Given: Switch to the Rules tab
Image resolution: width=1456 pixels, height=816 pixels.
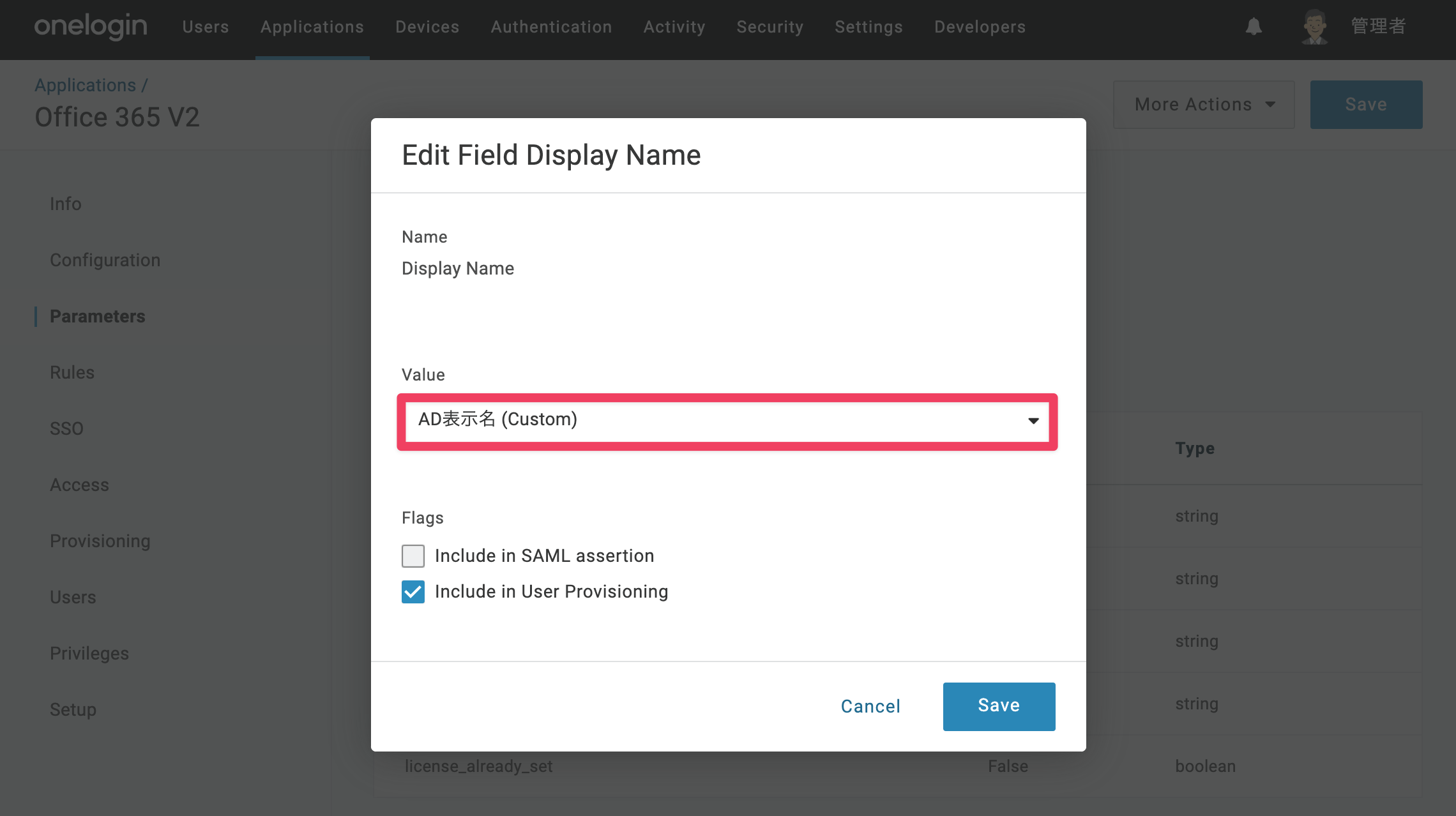Looking at the screenshot, I should (72, 373).
